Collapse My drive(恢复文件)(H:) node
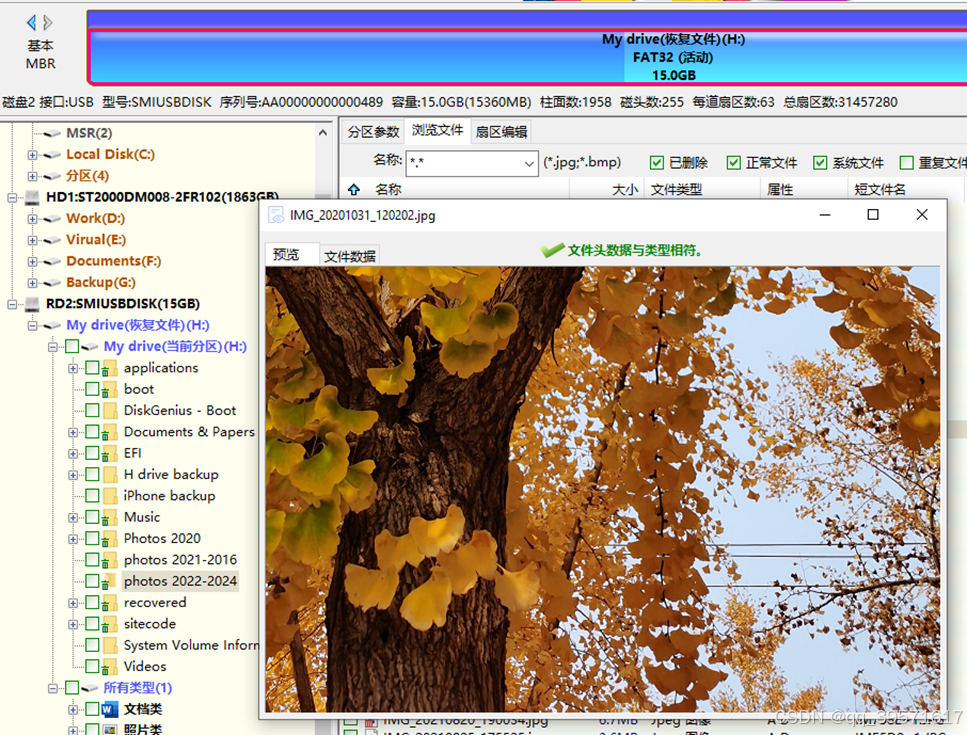Viewport: 967px width, 735px height. click(x=32, y=325)
